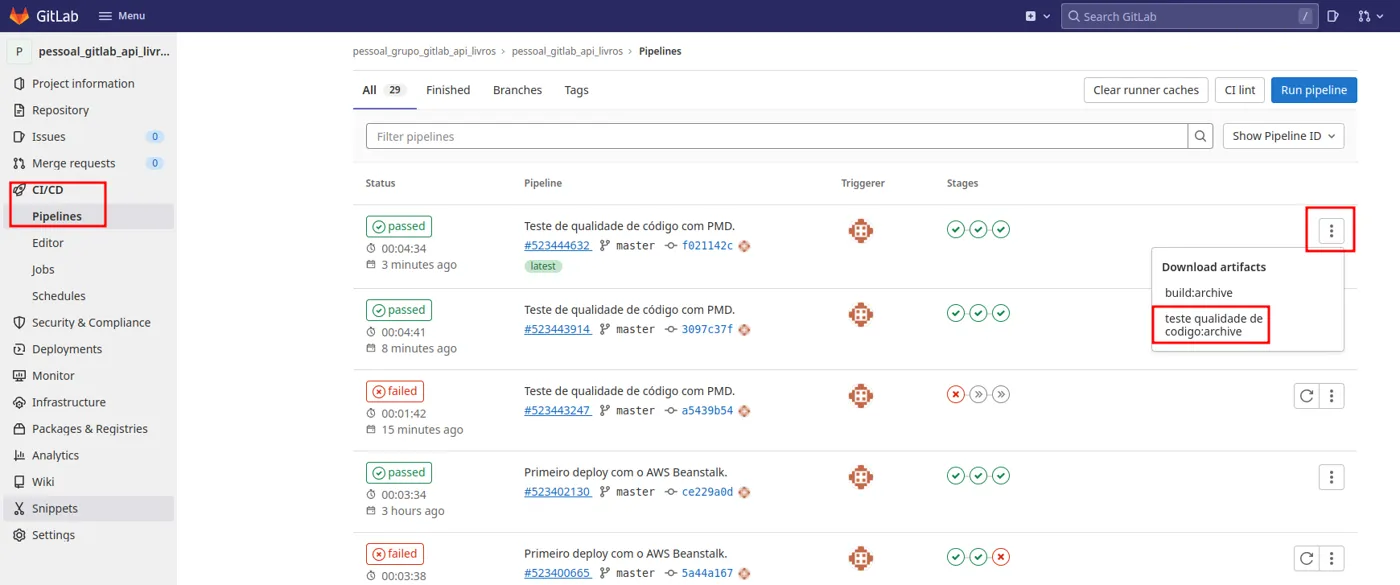Download build:archive artifact

(1199, 293)
